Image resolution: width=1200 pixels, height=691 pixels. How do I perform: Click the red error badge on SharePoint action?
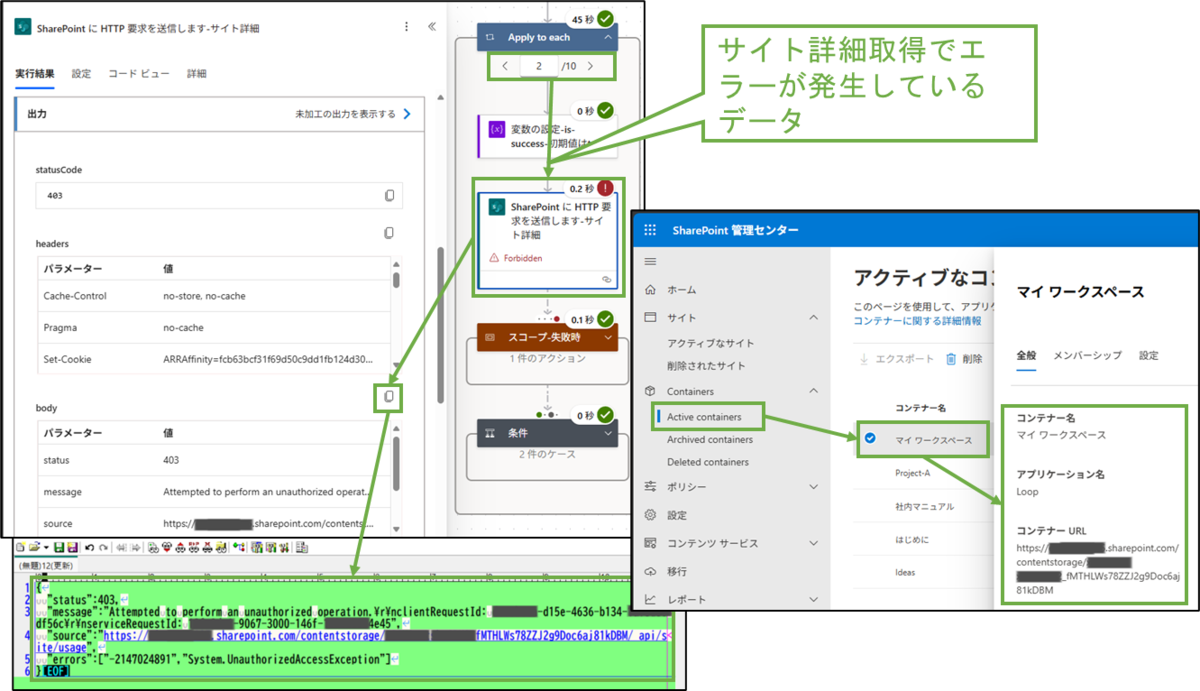[x=605, y=187]
